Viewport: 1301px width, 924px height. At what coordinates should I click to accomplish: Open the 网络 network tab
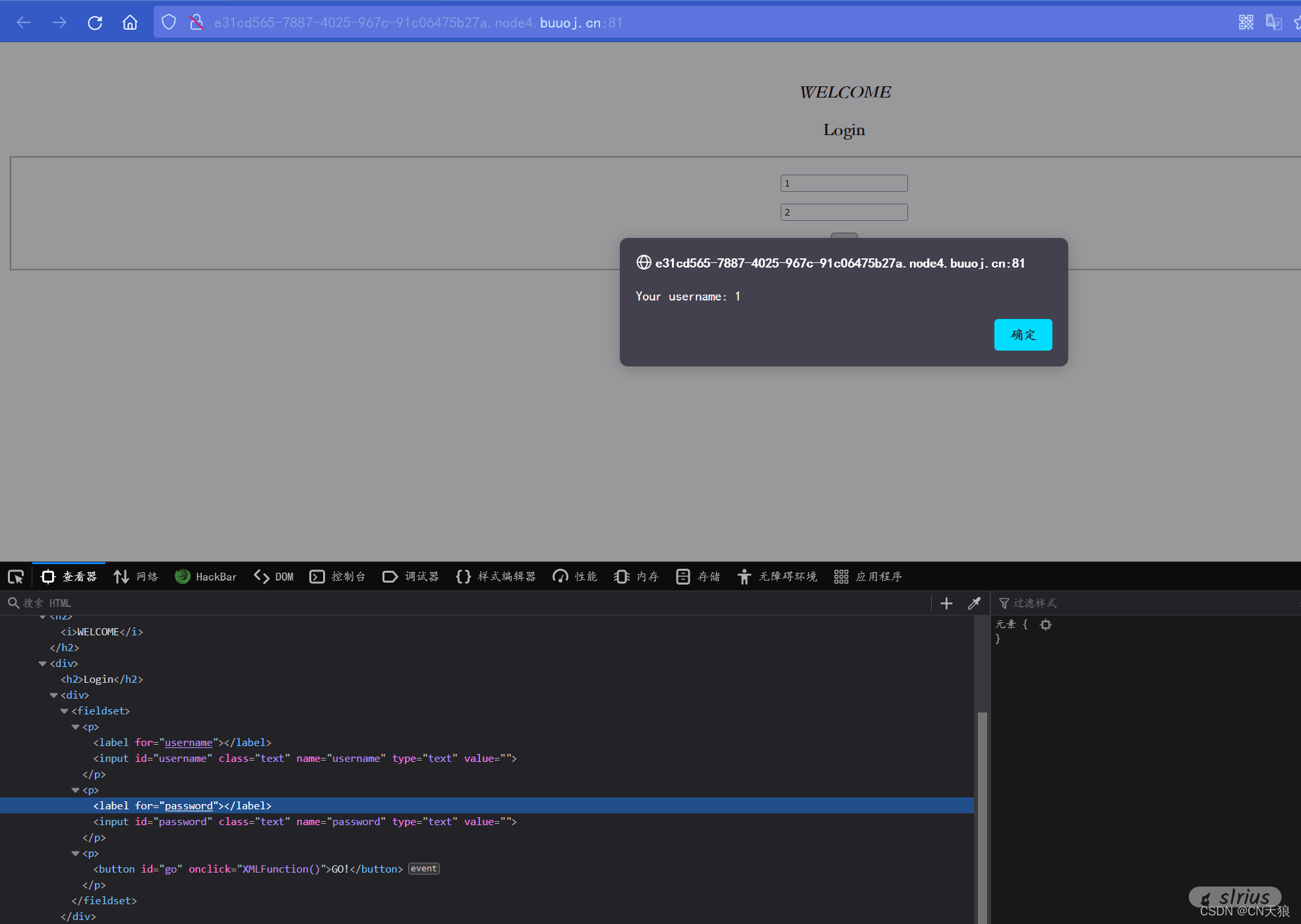[x=136, y=577]
